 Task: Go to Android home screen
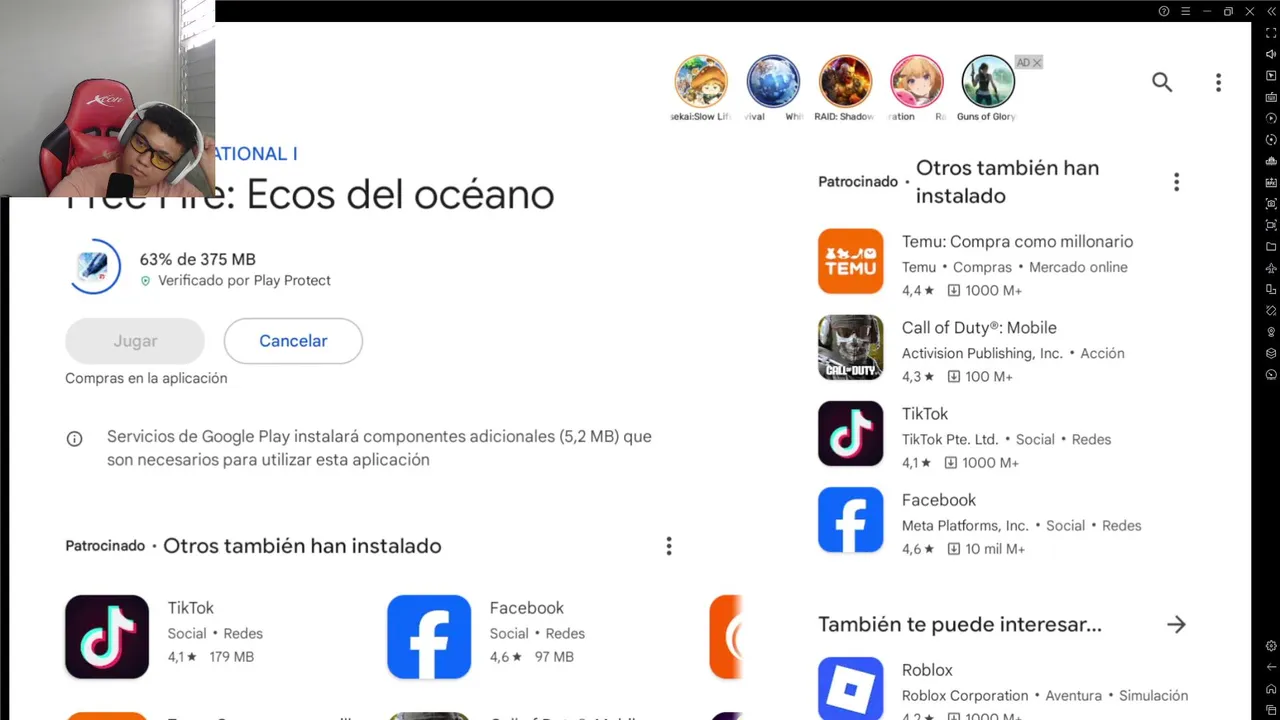click(1271, 689)
